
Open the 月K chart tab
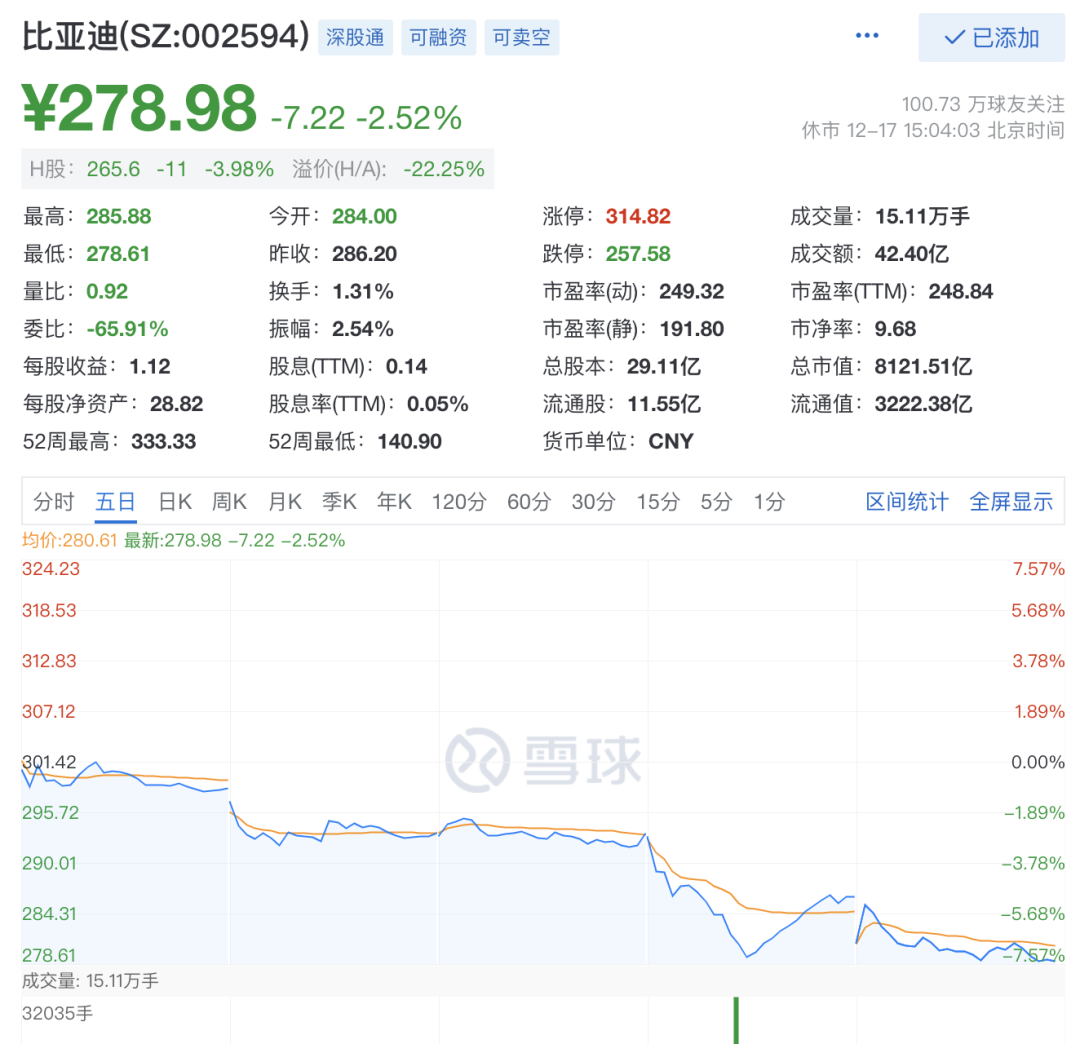click(x=285, y=501)
